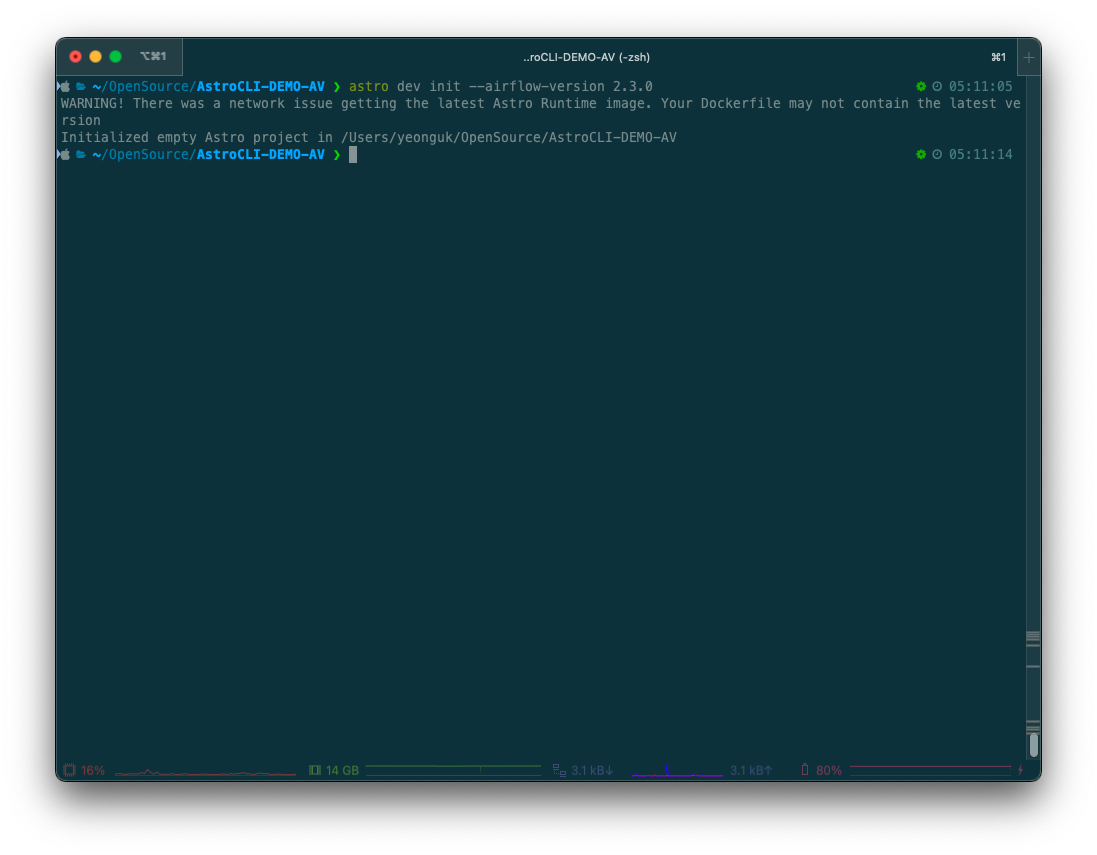
Task: Click the clock icon beside 05:11:14
Action: coord(937,154)
